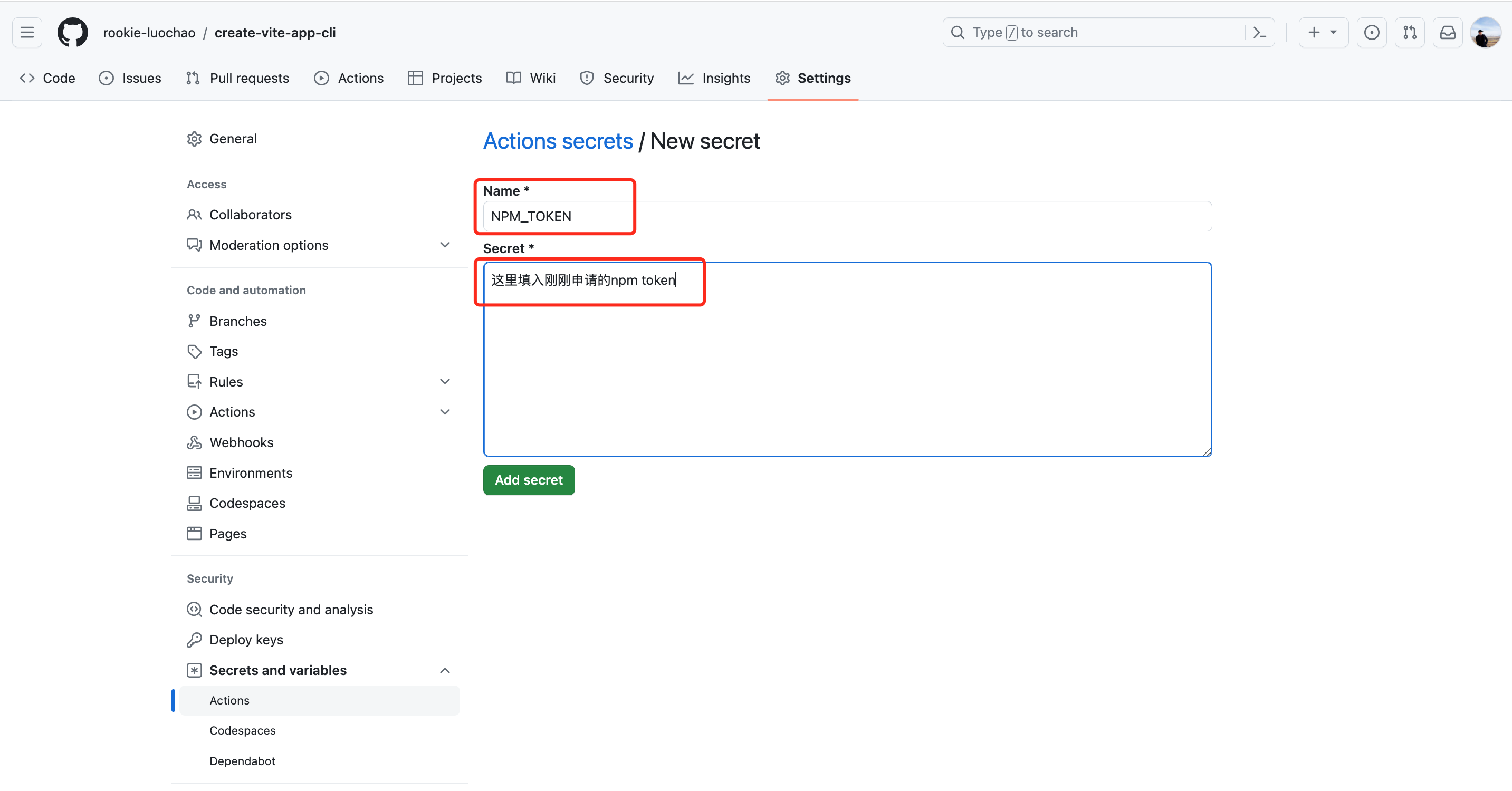This screenshot has height=791, width=1512.
Task: Click the Name input field
Action: pyautogui.click(x=848, y=217)
